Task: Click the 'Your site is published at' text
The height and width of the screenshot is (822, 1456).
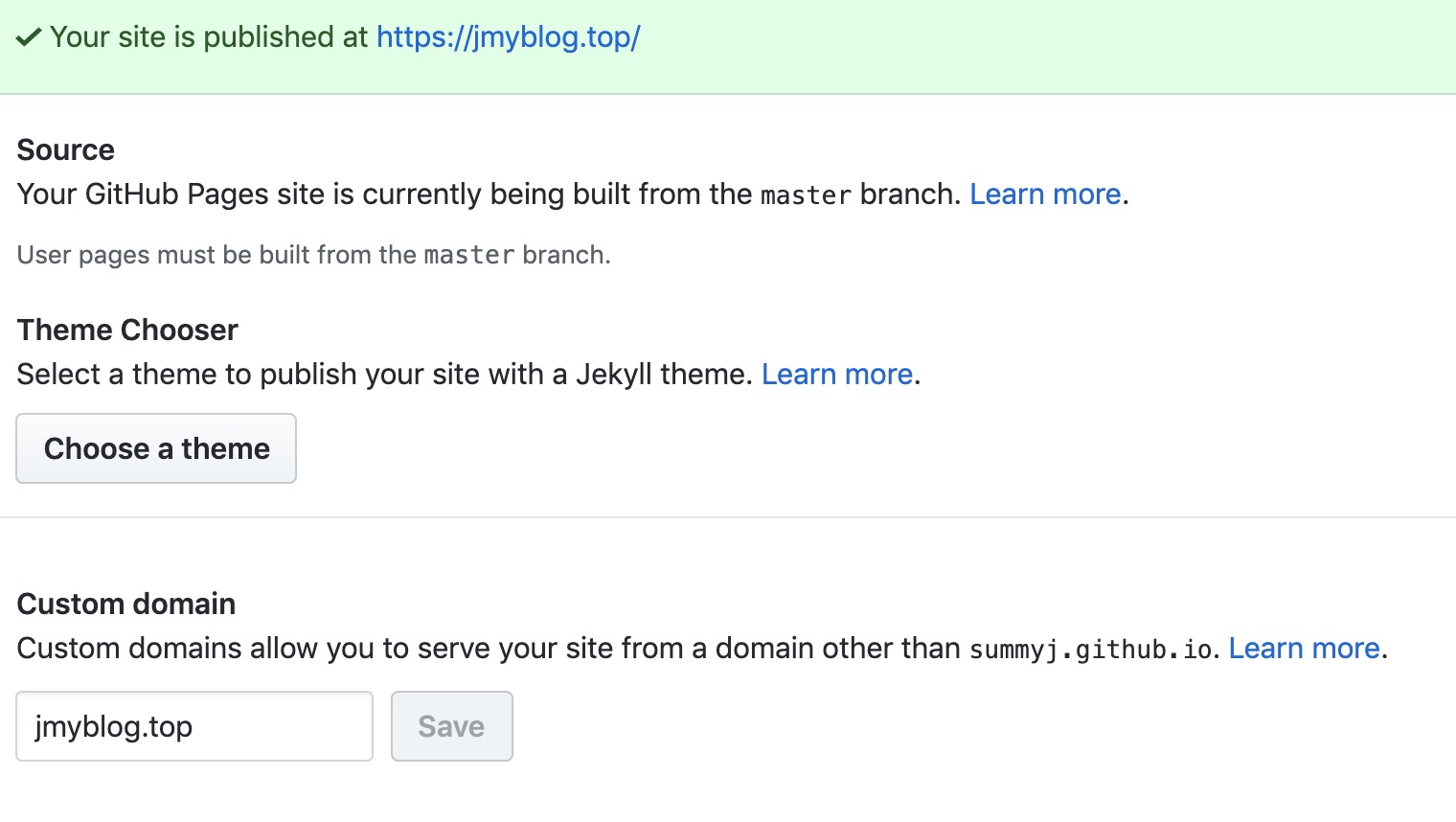Action: point(209,37)
